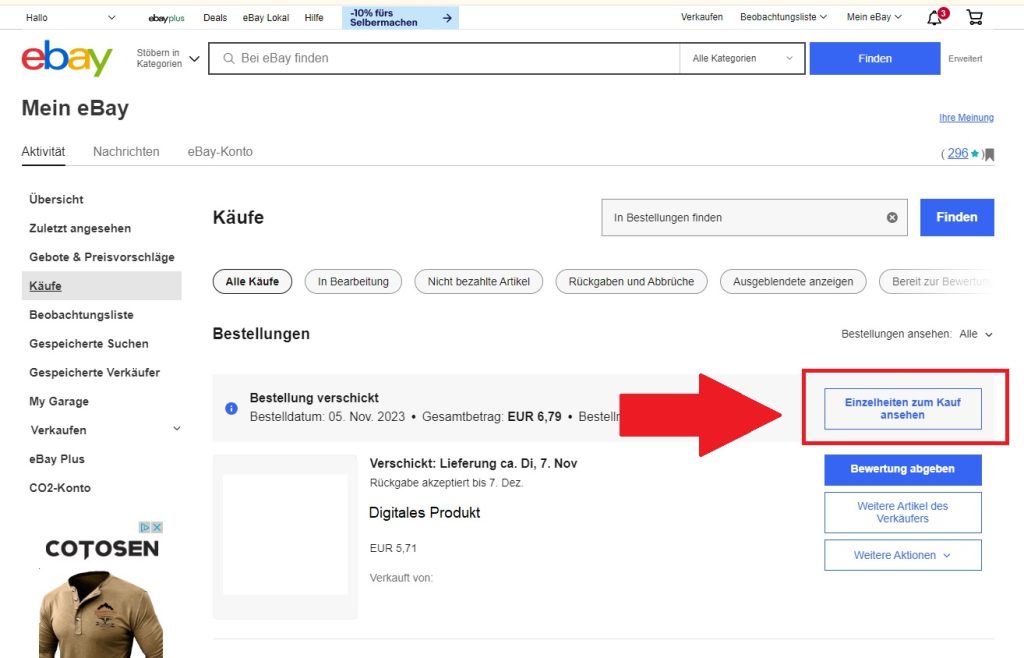Click Einzelheiten zum Kauf ansehen button
This screenshot has height=658, width=1024.
[902, 408]
